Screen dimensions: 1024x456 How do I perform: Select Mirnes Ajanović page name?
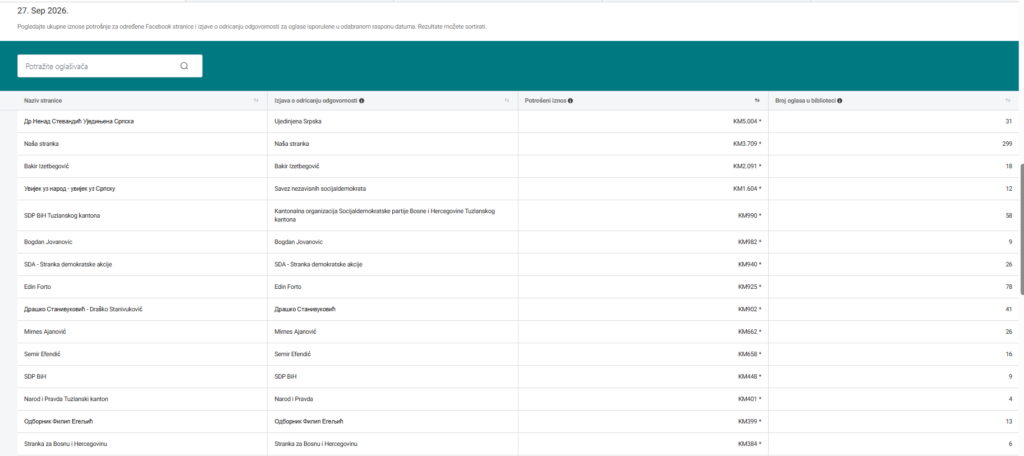click(45, 332)
